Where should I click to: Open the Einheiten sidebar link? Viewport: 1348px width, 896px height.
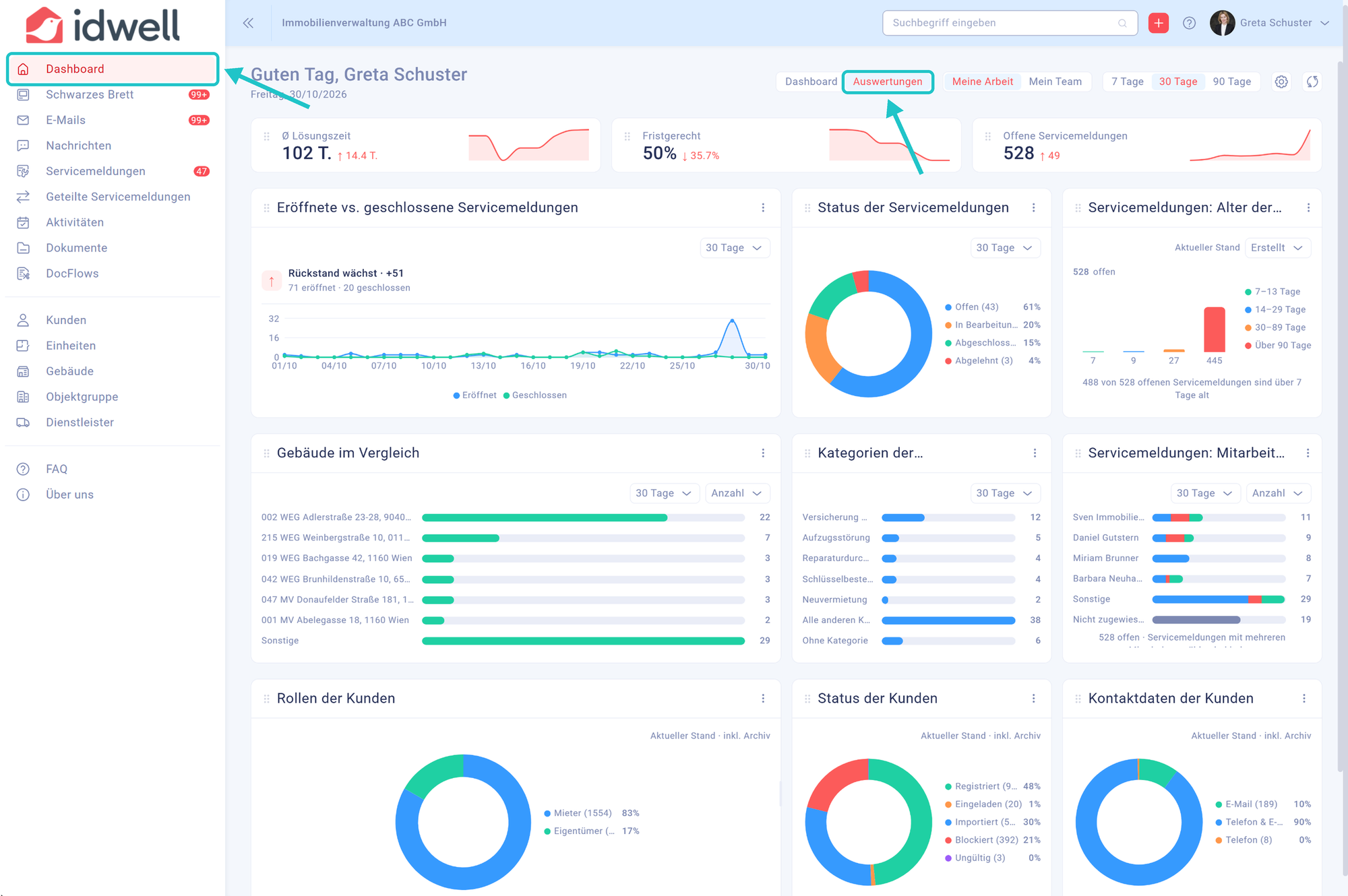point(113,346)
